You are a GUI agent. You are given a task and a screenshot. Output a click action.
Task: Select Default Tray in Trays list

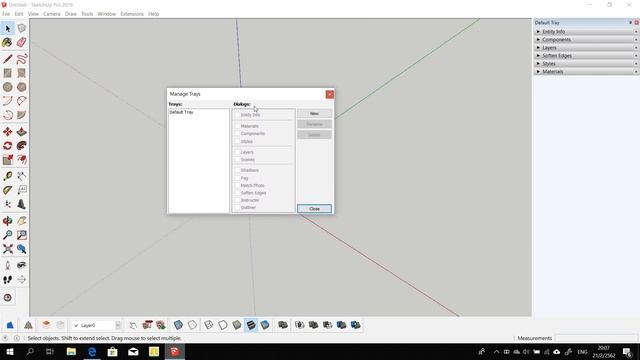coord(181,112)
